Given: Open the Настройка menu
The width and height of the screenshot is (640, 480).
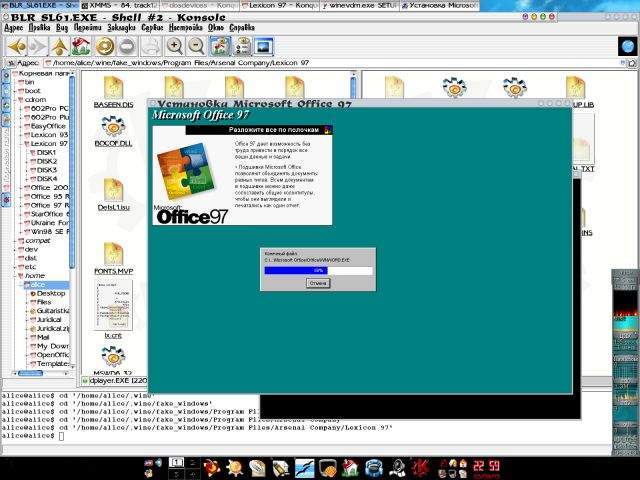Looking at the screenshot, I should [x=185, y=27].
